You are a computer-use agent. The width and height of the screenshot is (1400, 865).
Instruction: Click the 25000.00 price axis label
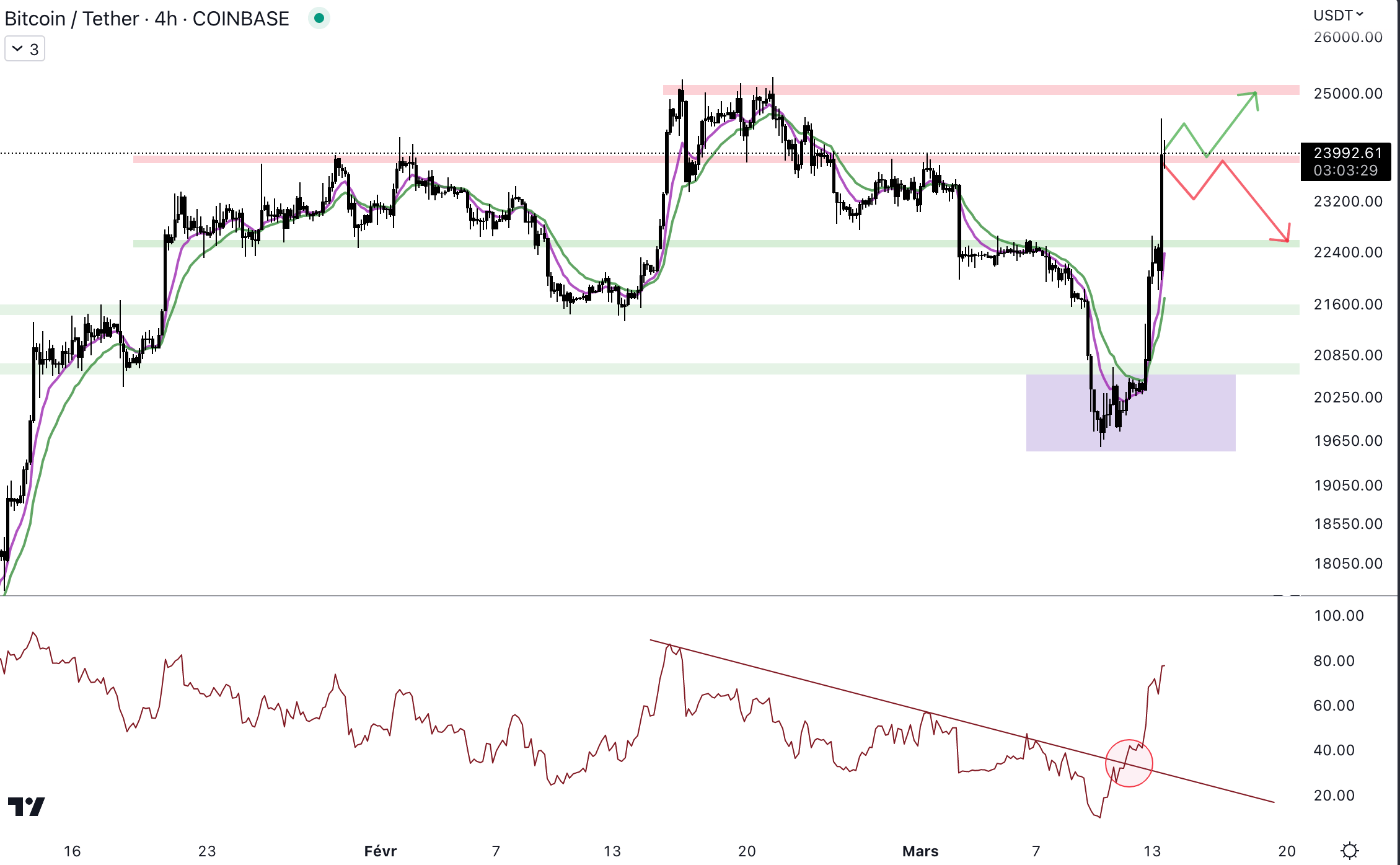pyautogui.click(x=1347, y=94)
